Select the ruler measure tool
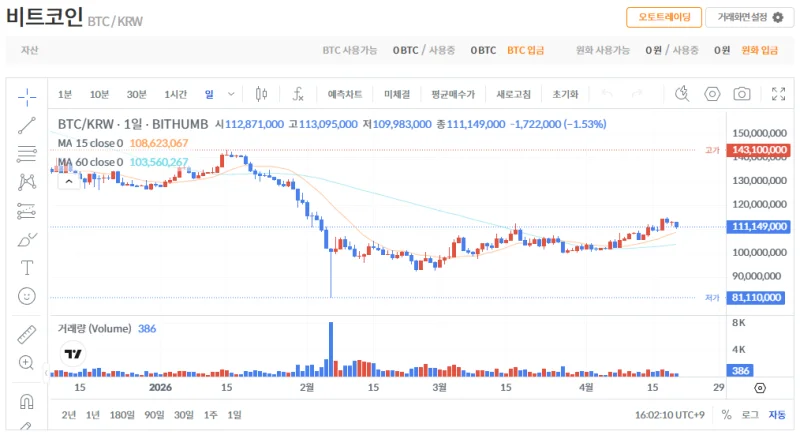 pyautogui.click(x=27, y=335)
